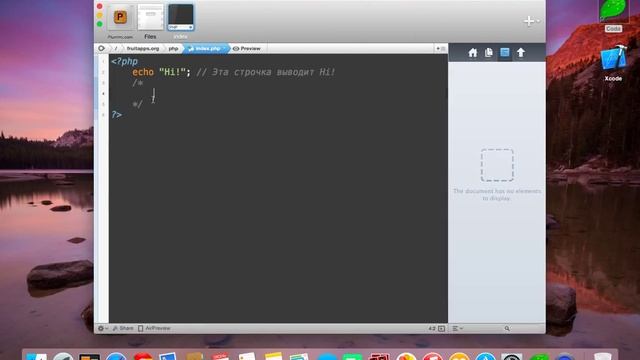640x360 pixels.
Task: Open the Xcode icon on the desktop
Action: pyautogui.click(x=613, y=63)
